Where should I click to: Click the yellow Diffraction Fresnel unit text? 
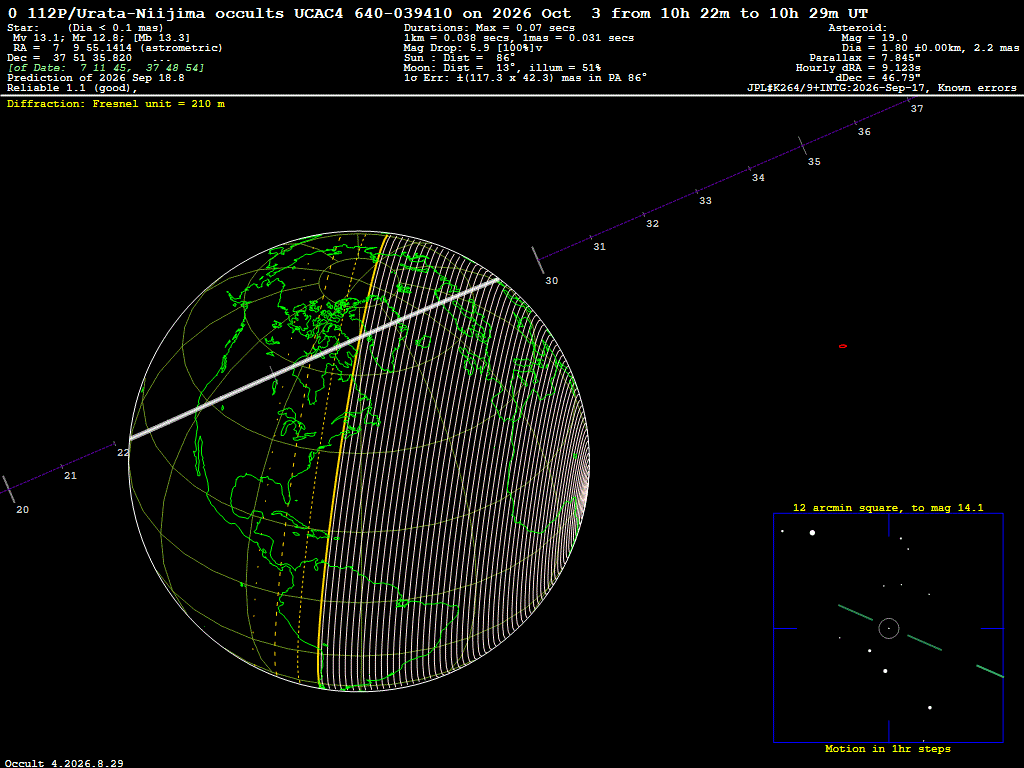(116, 104)
